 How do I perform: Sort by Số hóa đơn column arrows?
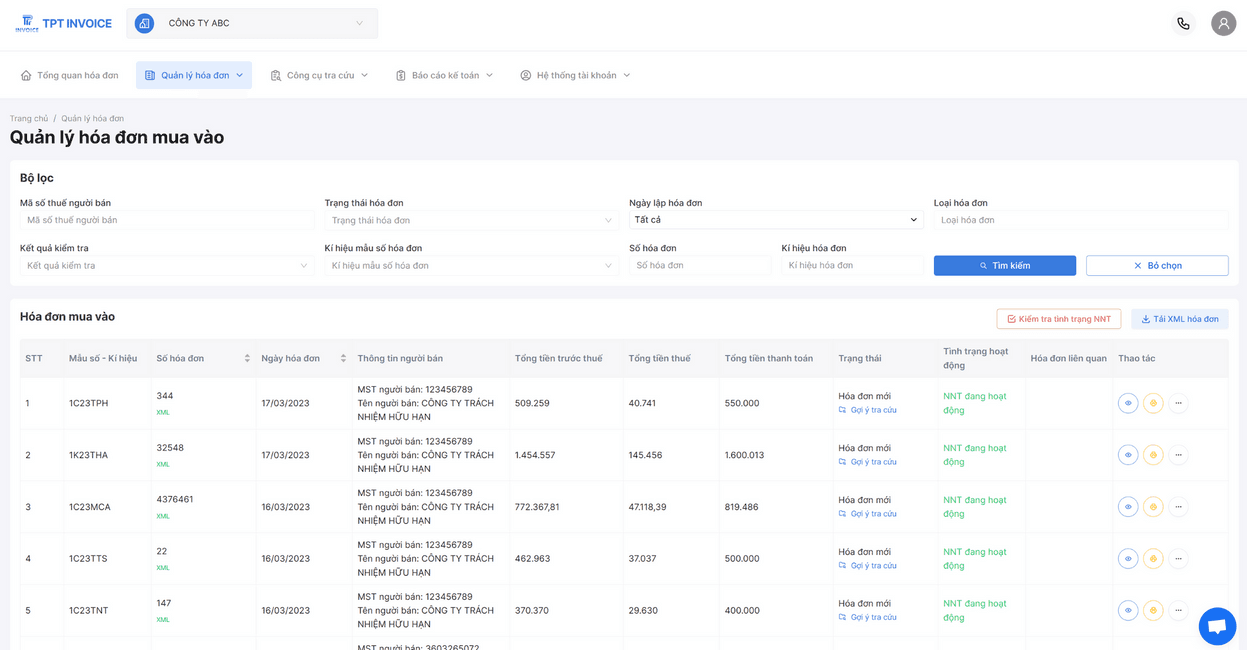point(247,358)
